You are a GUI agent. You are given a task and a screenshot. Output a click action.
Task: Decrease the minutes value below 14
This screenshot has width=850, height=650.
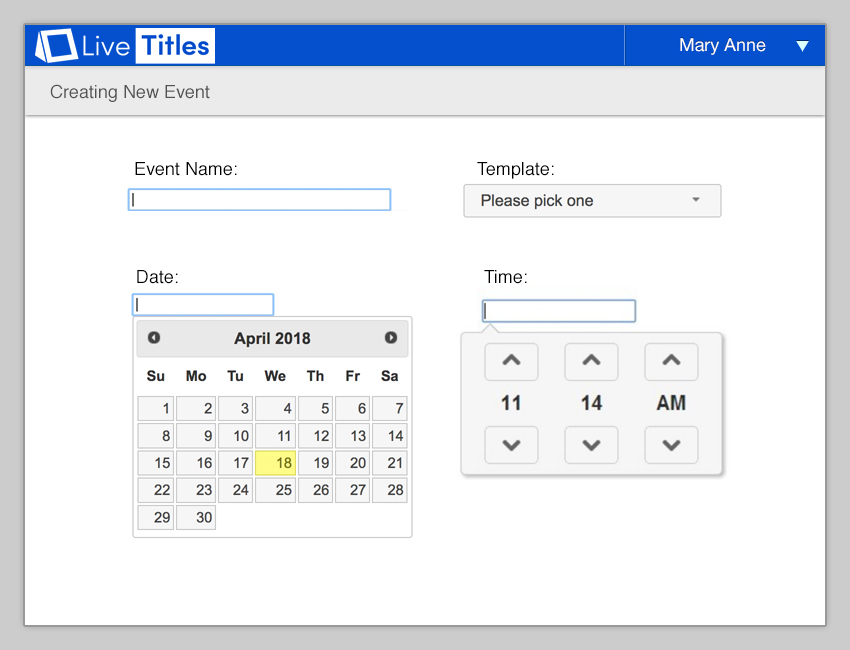click(x=591, y=445)
